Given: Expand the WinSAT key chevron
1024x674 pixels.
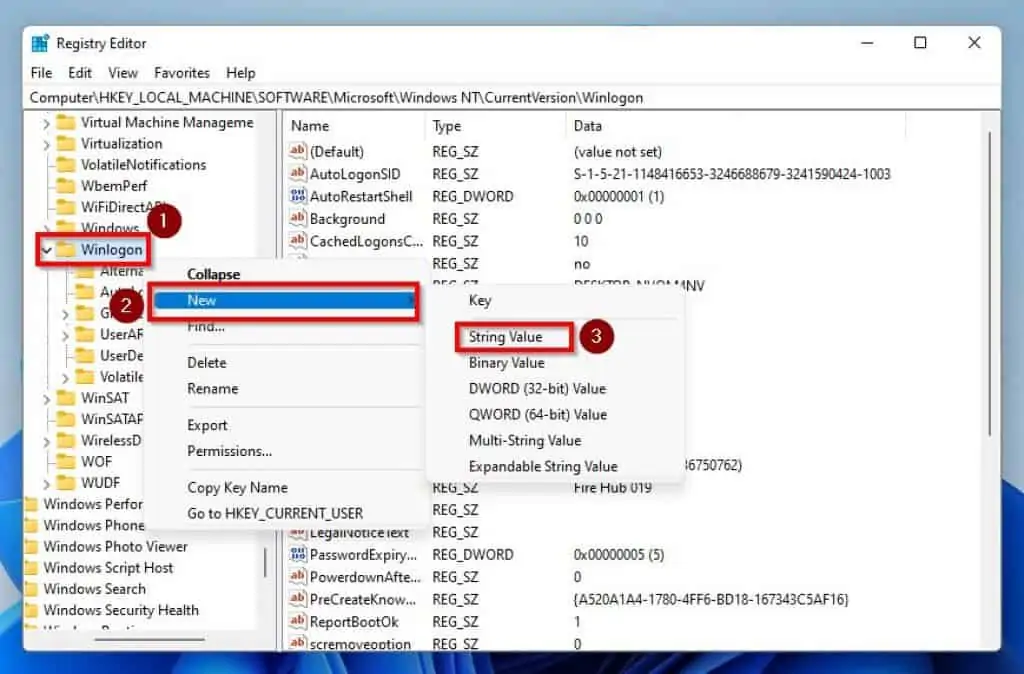Looking at the screenshot, I should pyautogui.click(x=46, y=398).
